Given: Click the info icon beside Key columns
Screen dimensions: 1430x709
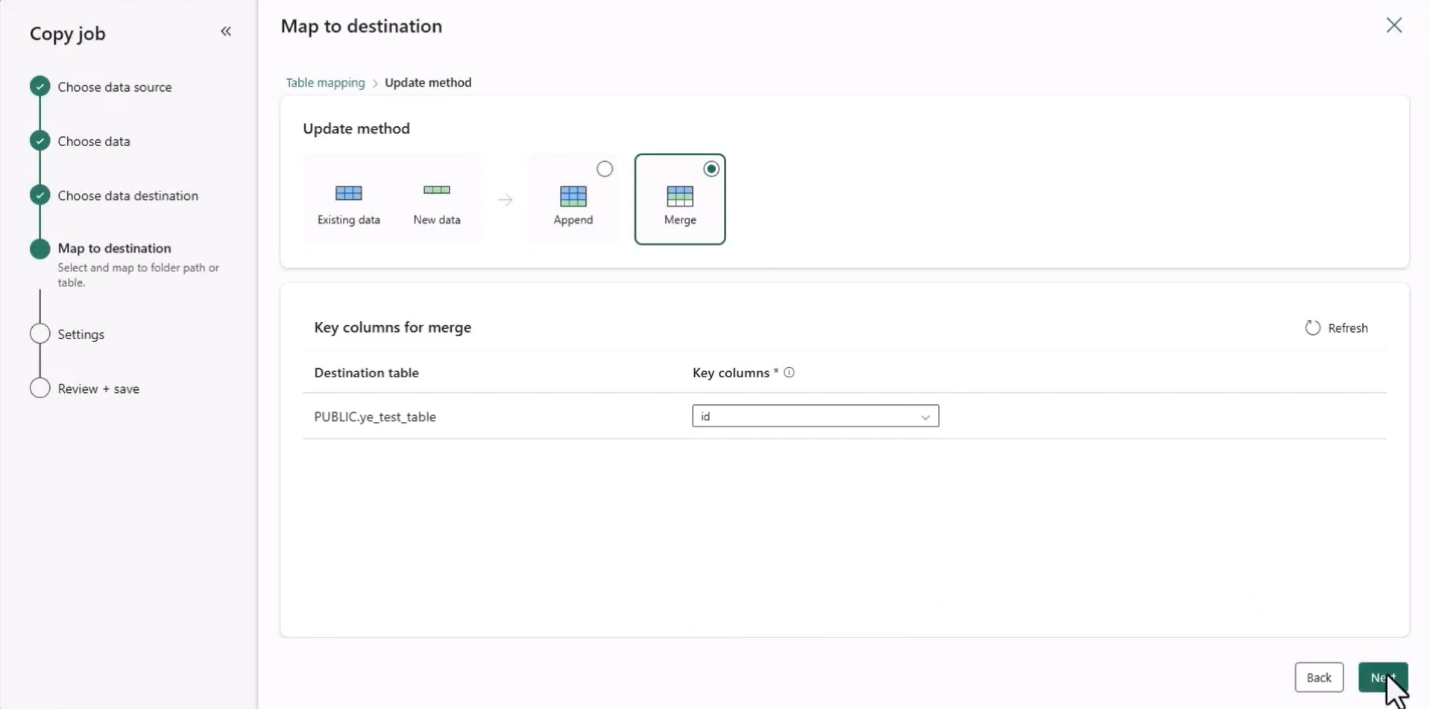Looking at the screenshot, I should point(789,372).
